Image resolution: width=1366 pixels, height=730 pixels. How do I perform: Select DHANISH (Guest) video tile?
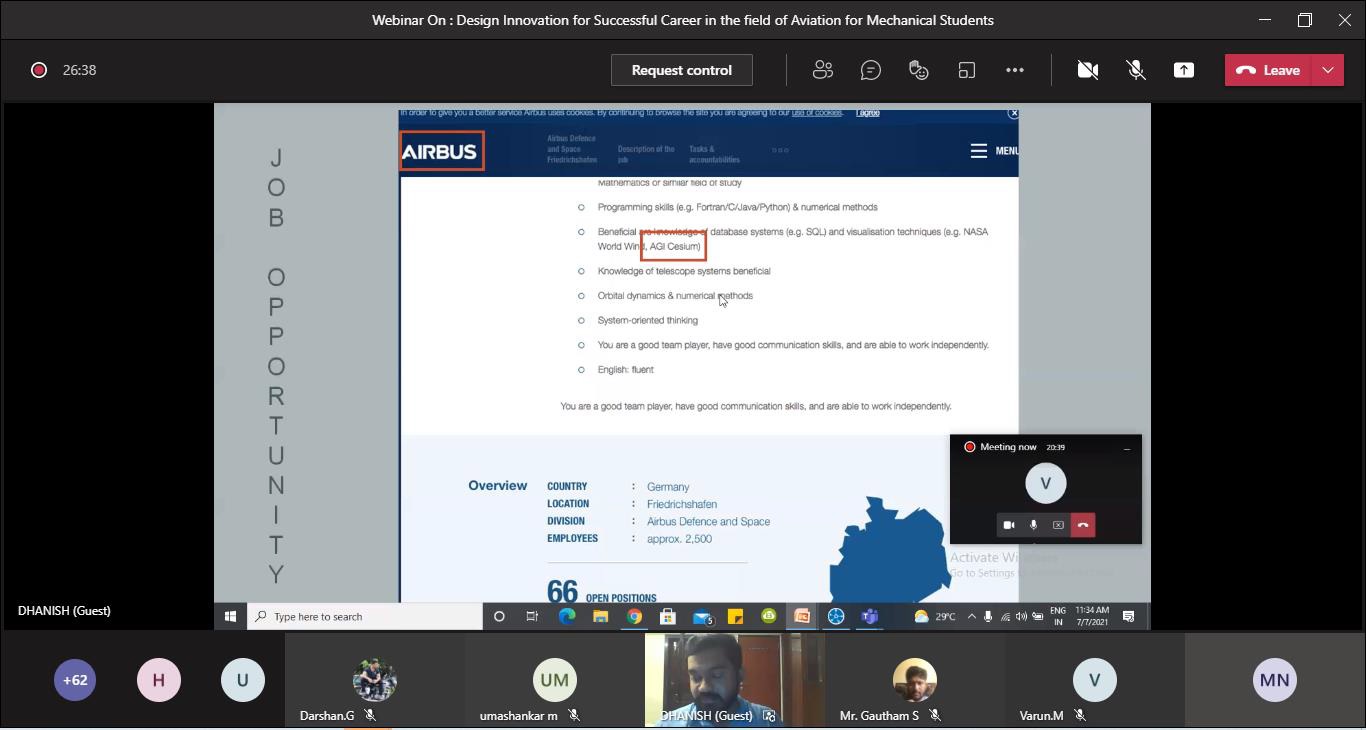[x=734, y=680]
